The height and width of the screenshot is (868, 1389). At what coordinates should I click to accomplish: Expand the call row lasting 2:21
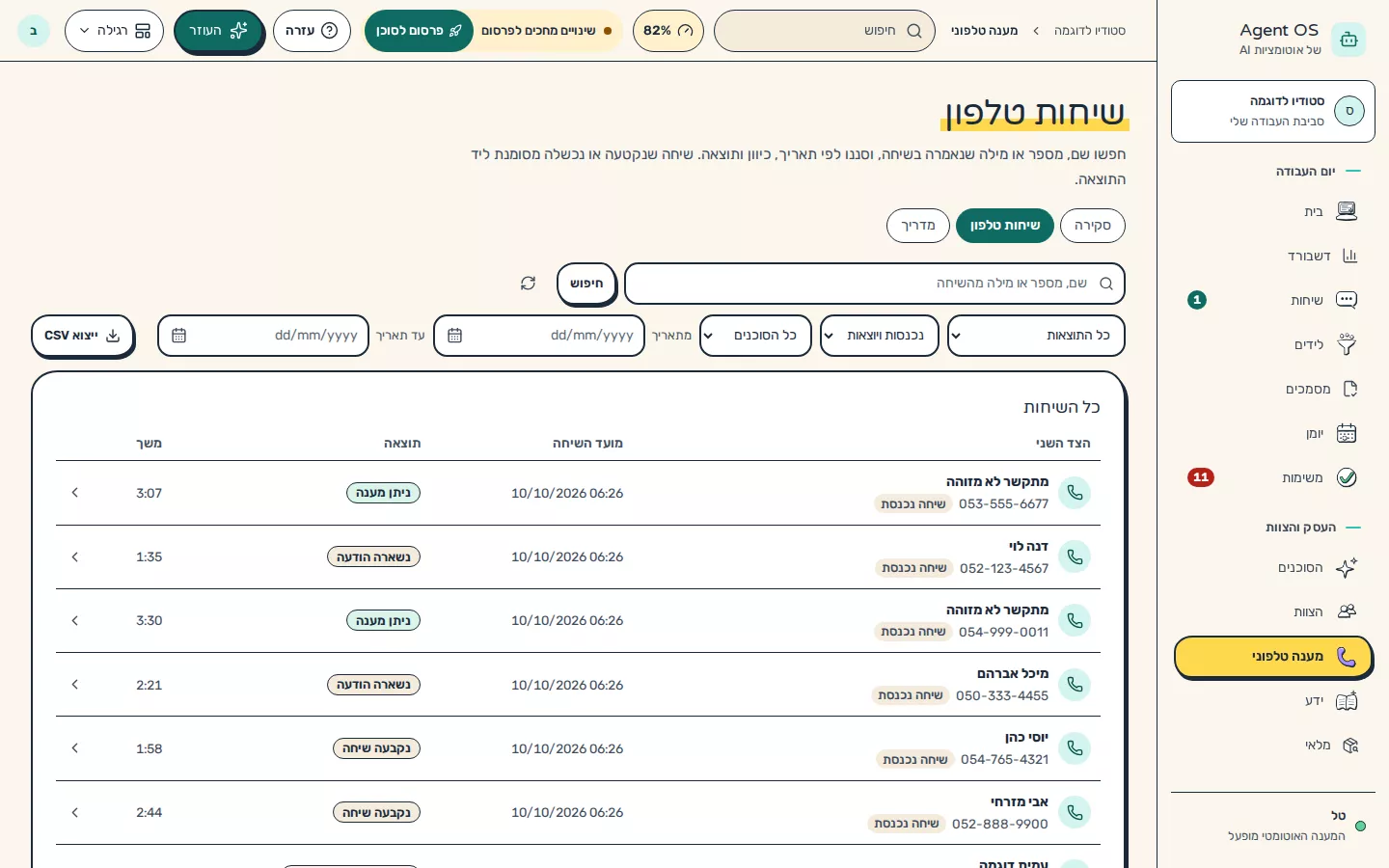pos(75,685)
